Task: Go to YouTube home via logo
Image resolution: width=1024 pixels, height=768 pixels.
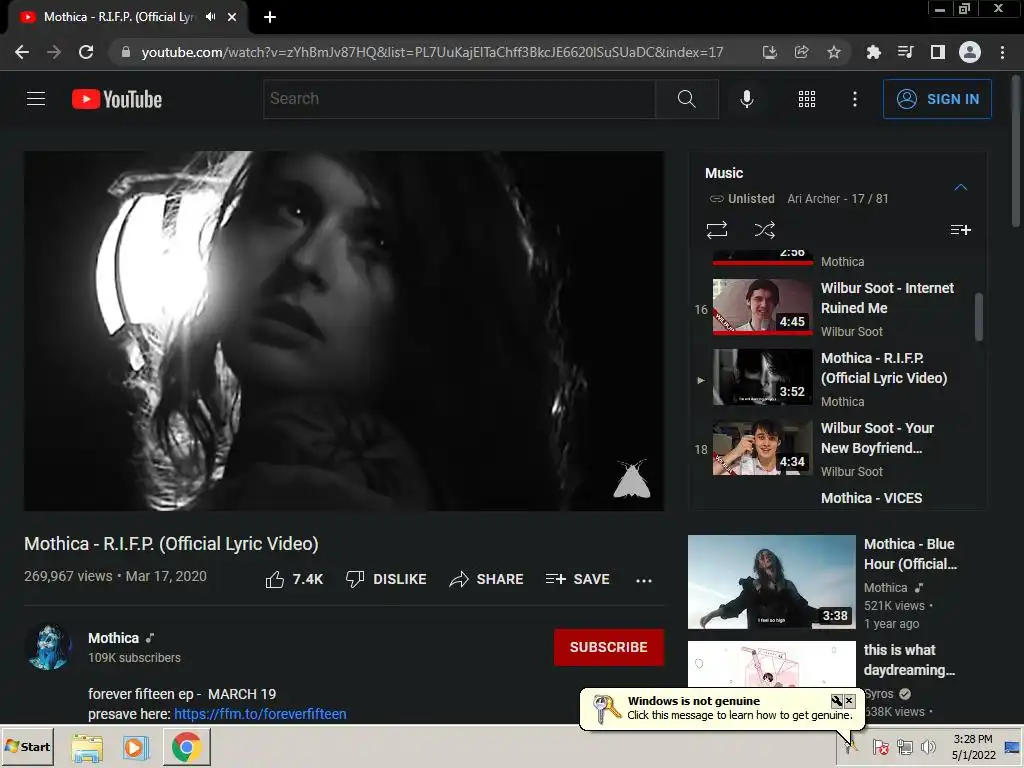Action: pos(117,99)
